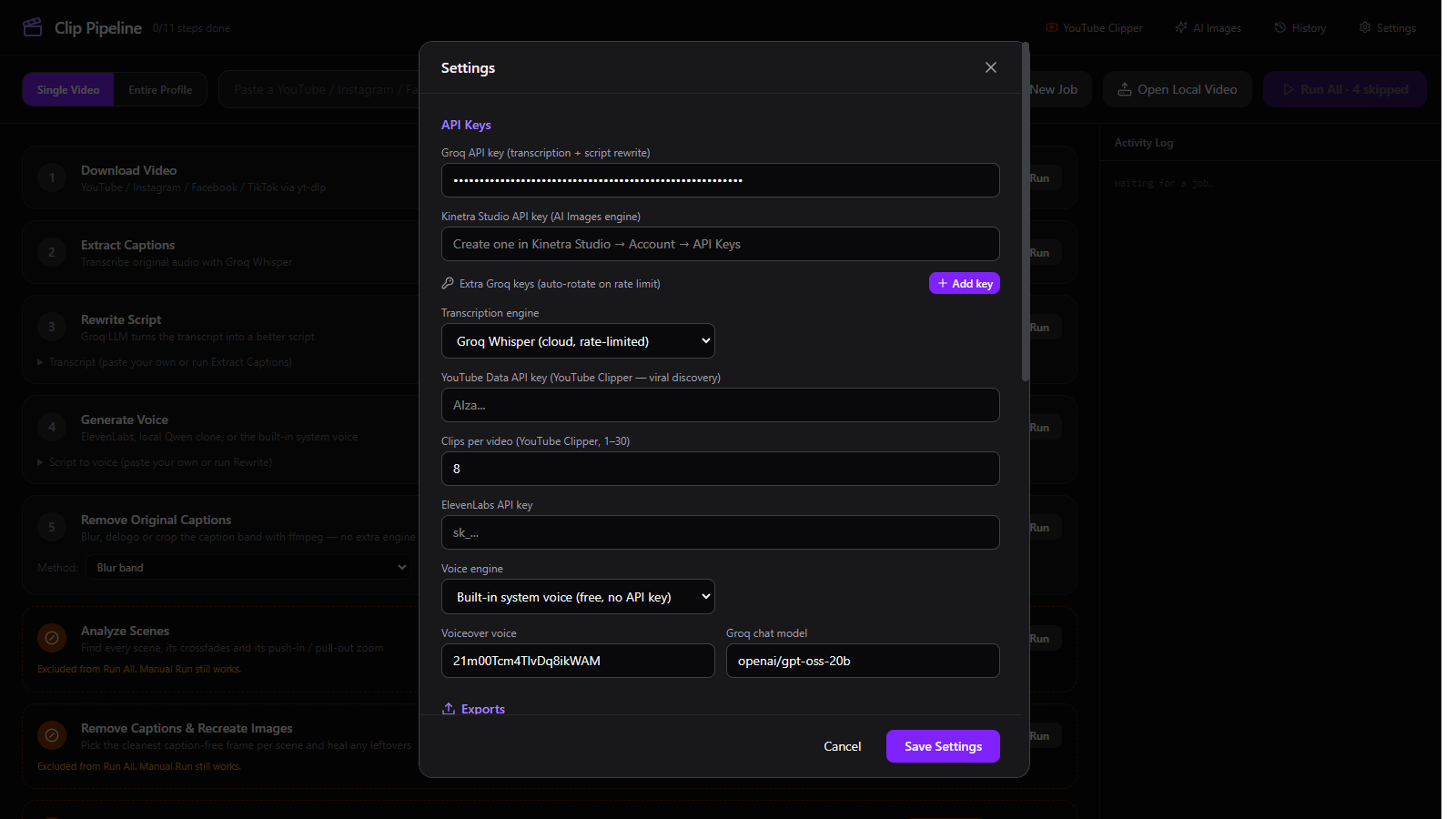
Task: Add an extra Groq key
Action: 965,283
